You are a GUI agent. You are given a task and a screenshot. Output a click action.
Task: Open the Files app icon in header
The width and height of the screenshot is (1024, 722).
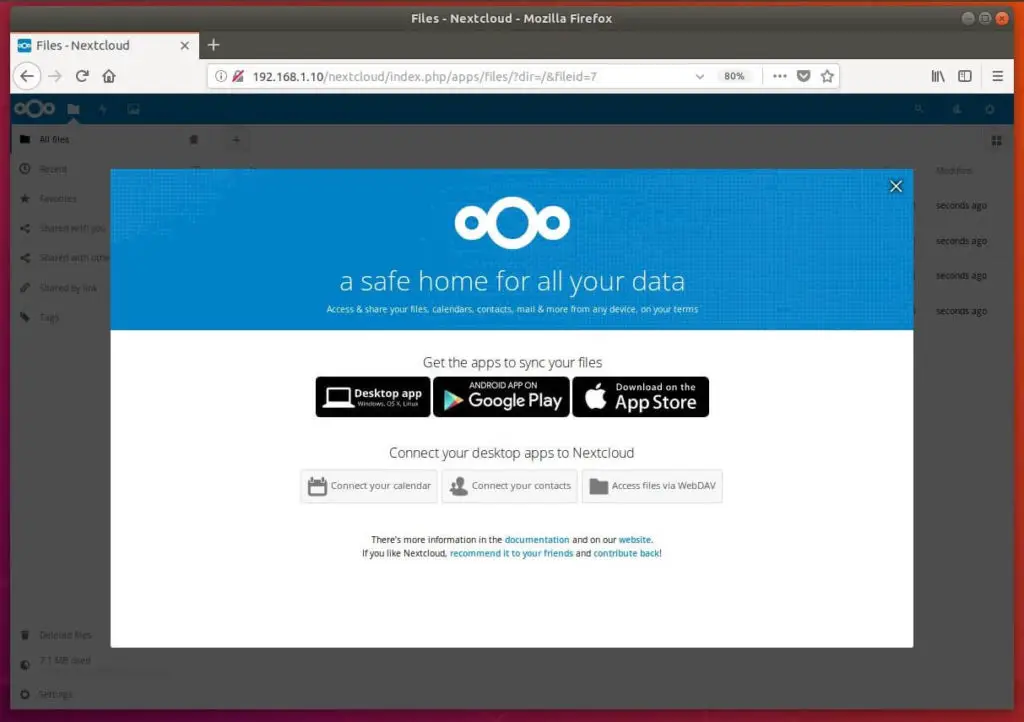(x=73, y=109)
